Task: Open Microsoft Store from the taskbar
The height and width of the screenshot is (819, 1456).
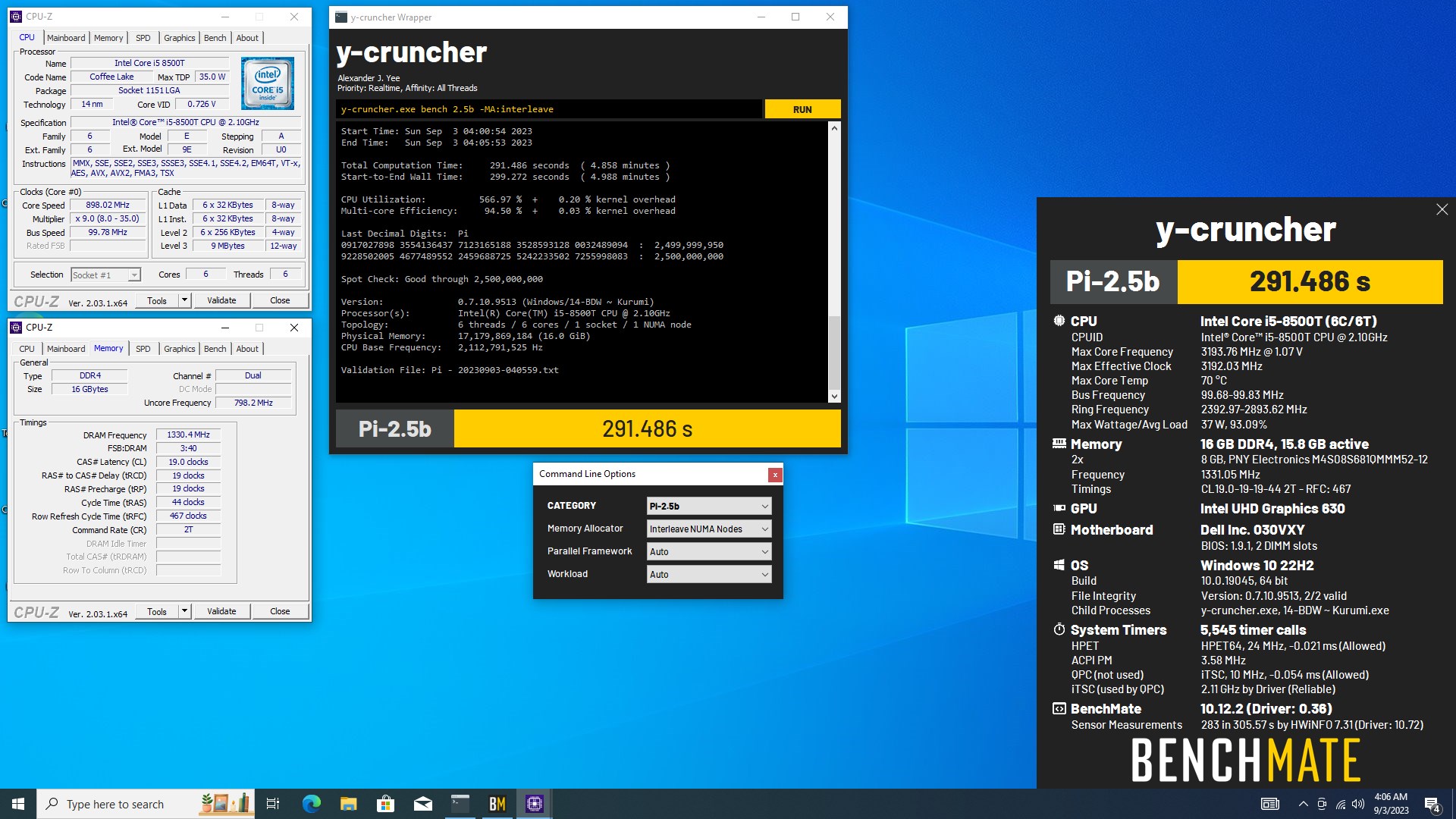Action: [385, 804]
